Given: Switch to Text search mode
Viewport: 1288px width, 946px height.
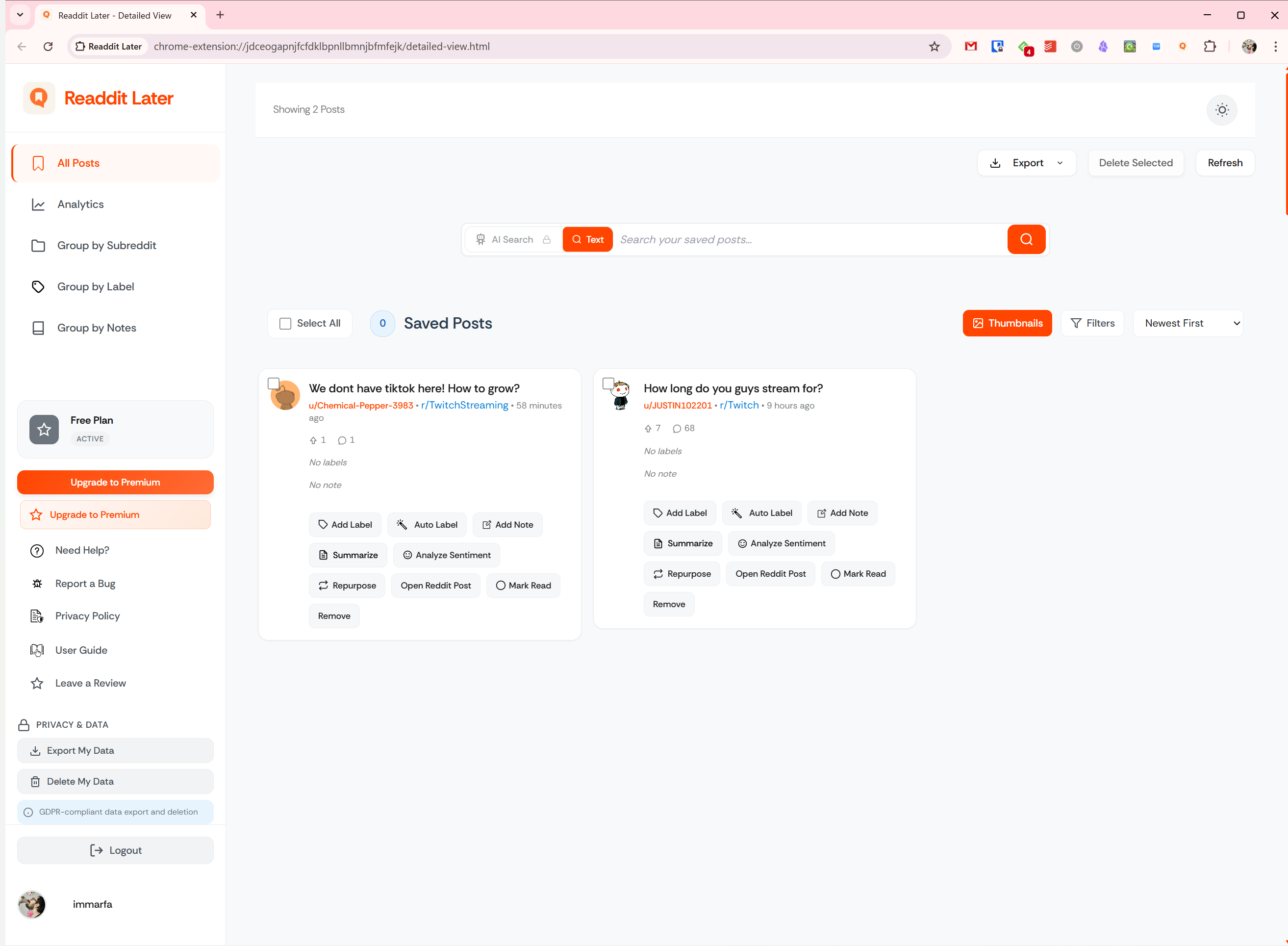Looking at the screenshot, I should [587, 239].
